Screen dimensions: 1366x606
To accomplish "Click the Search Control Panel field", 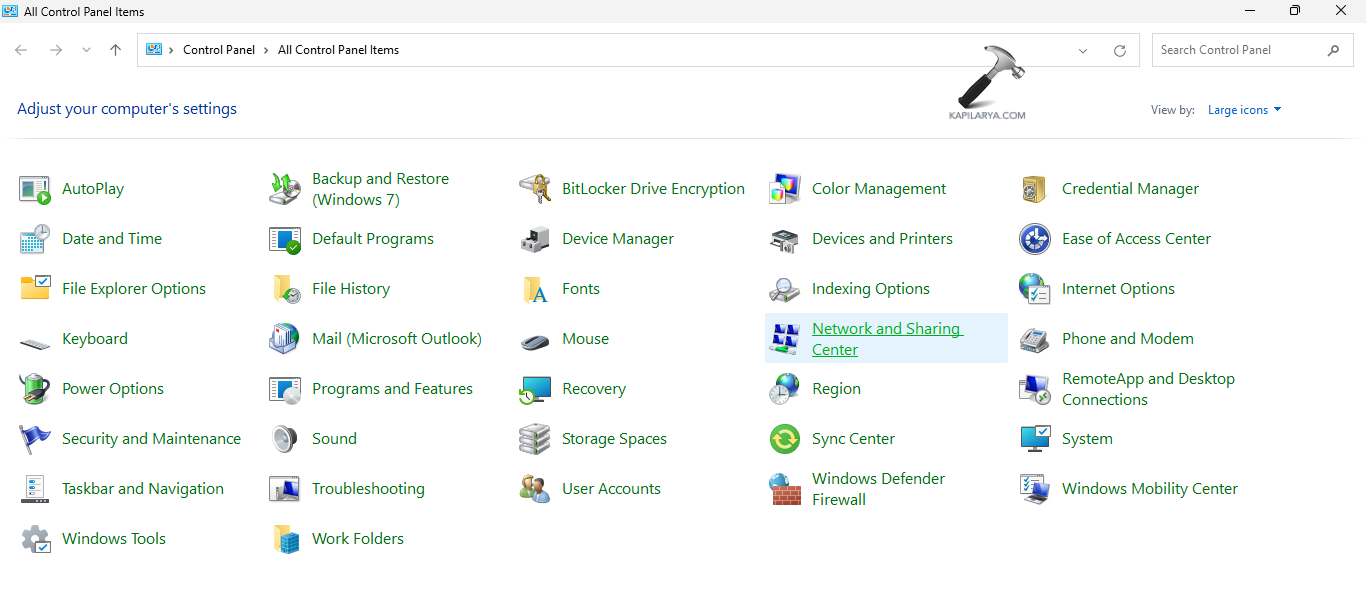I will coord(1240,50).
